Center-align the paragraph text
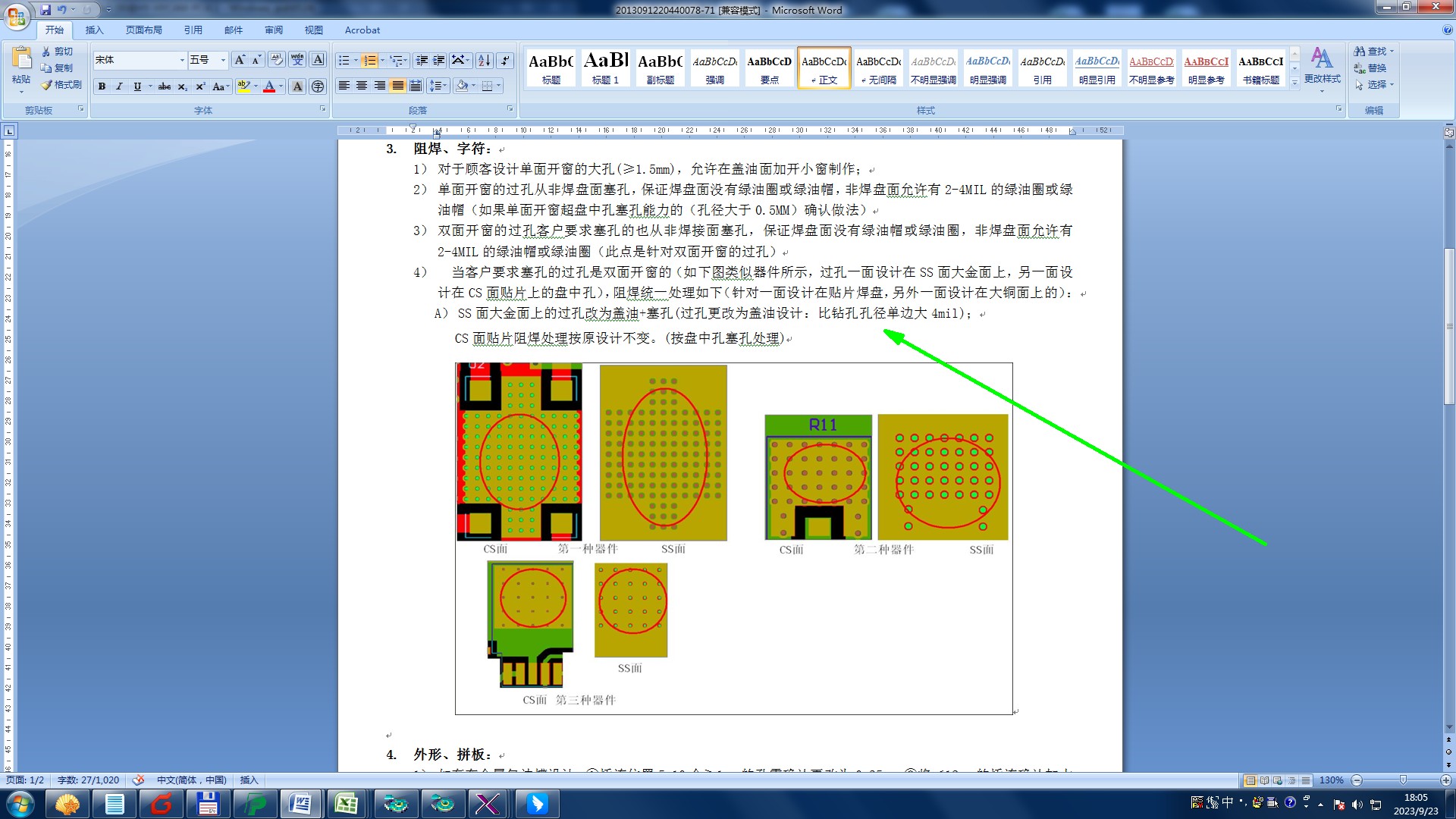The width and height of the screenshot is (1456, 819). point(362,86)
